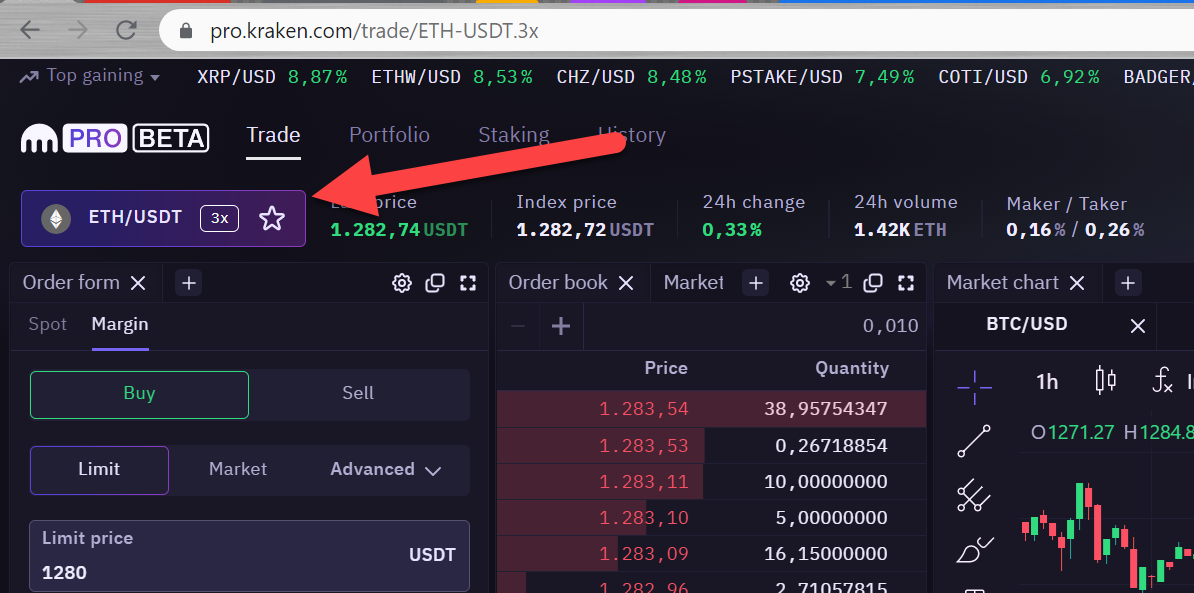Click the Kraken Pro Beta logo
This screenshot has width=1194, height=593.
click(115, 139)
